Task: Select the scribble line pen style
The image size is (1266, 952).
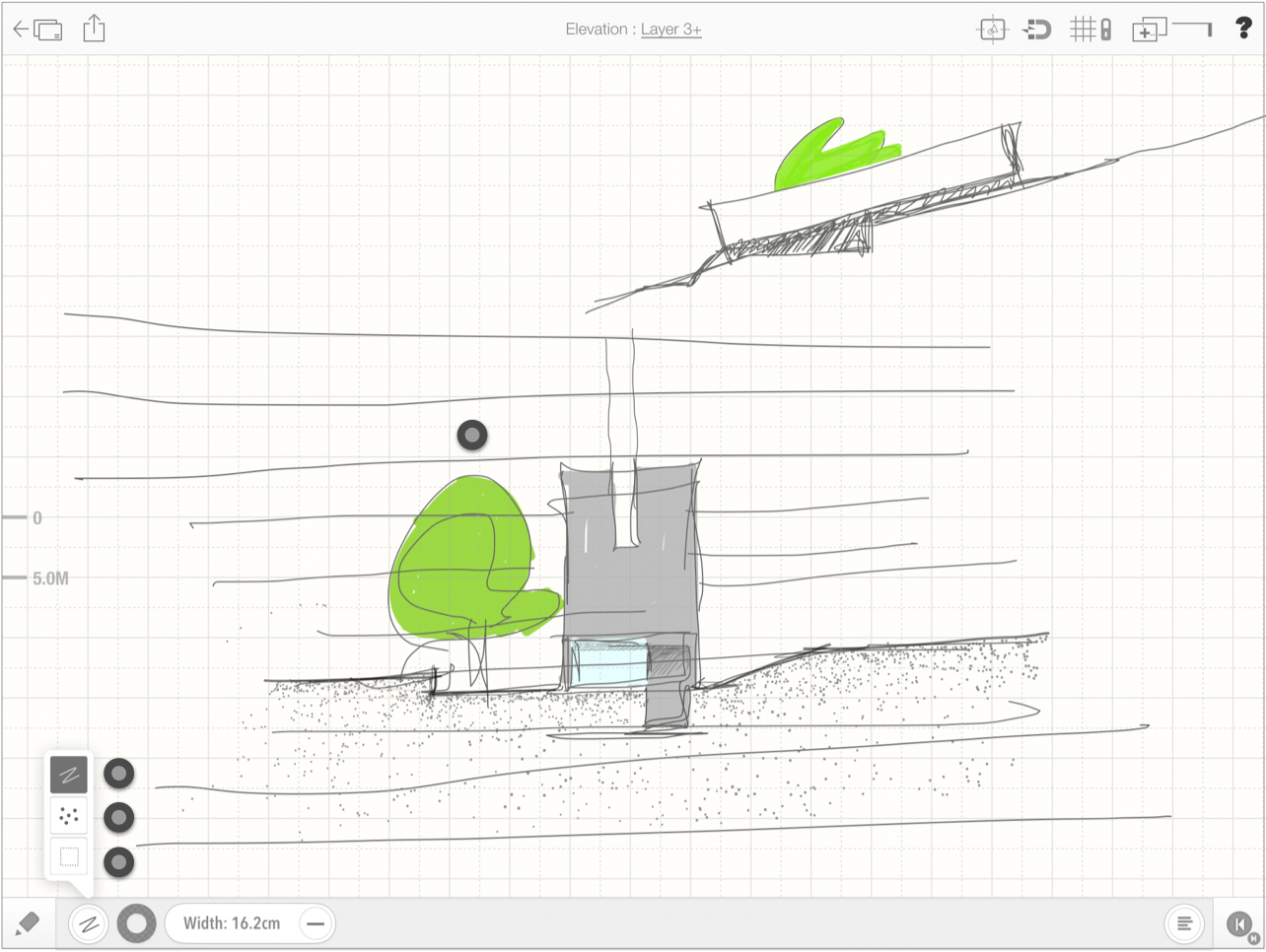Action: (69, 775)
